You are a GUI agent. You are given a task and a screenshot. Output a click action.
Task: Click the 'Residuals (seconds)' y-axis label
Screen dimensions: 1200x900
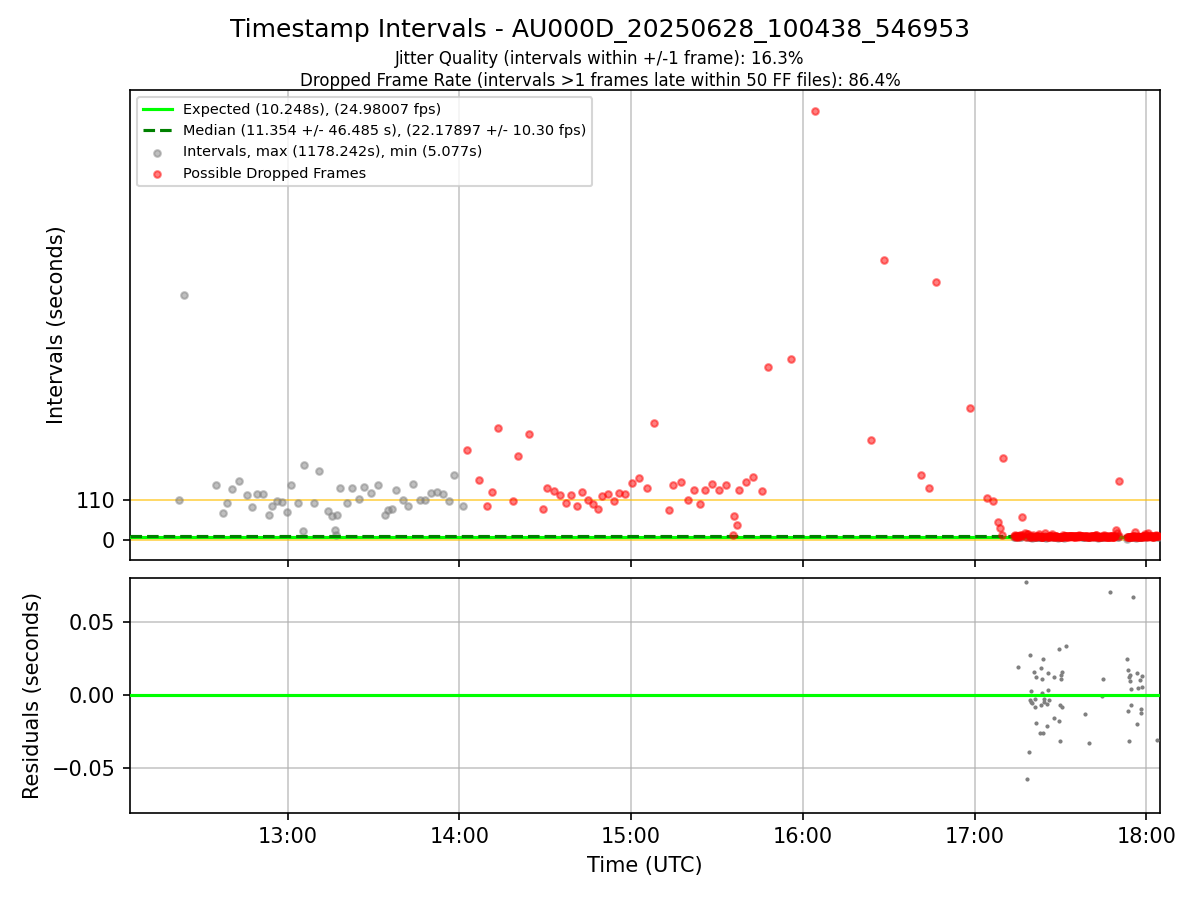(x=32, y=696)
